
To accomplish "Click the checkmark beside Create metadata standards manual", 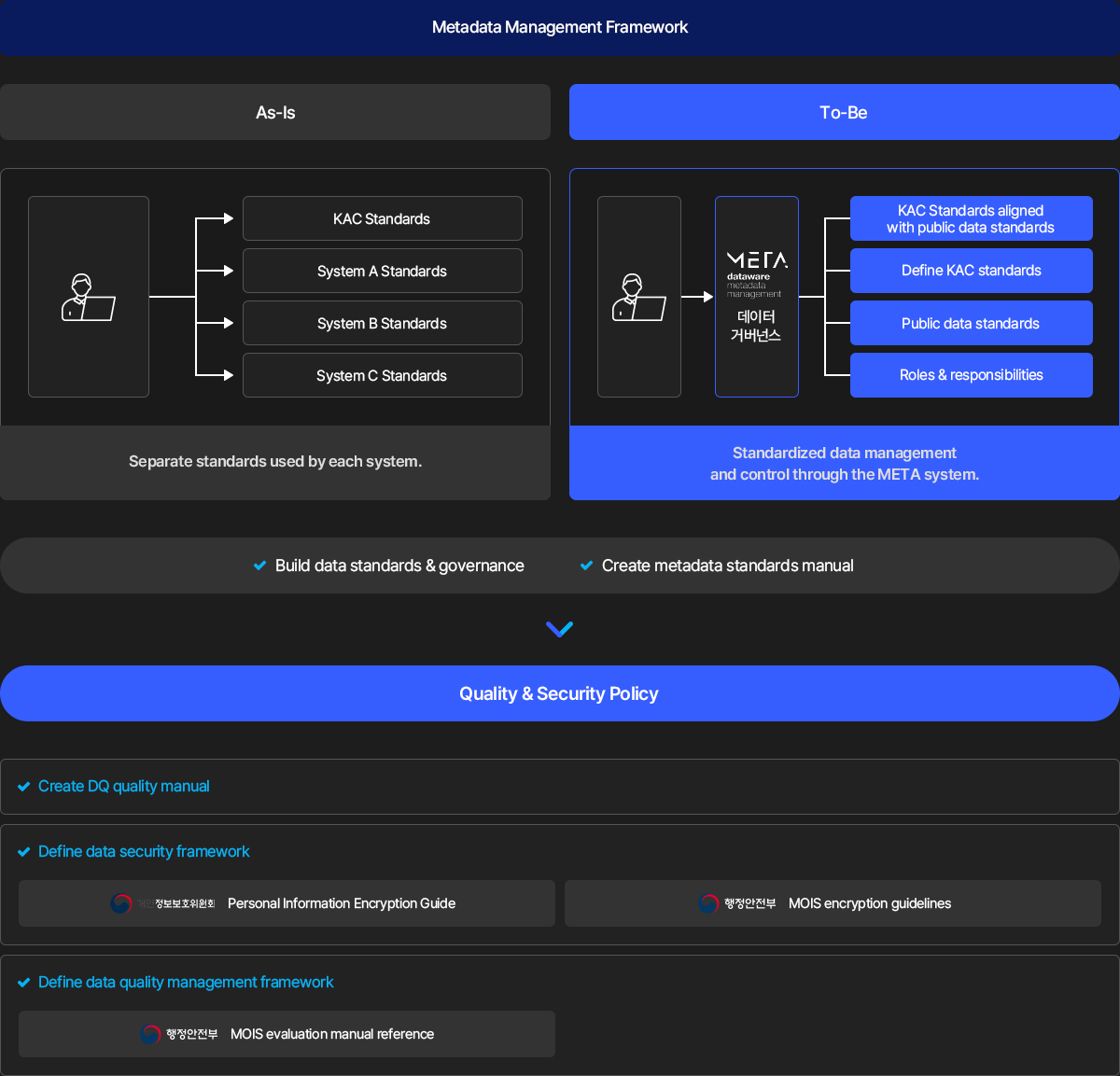I will (x=587, y=566).
